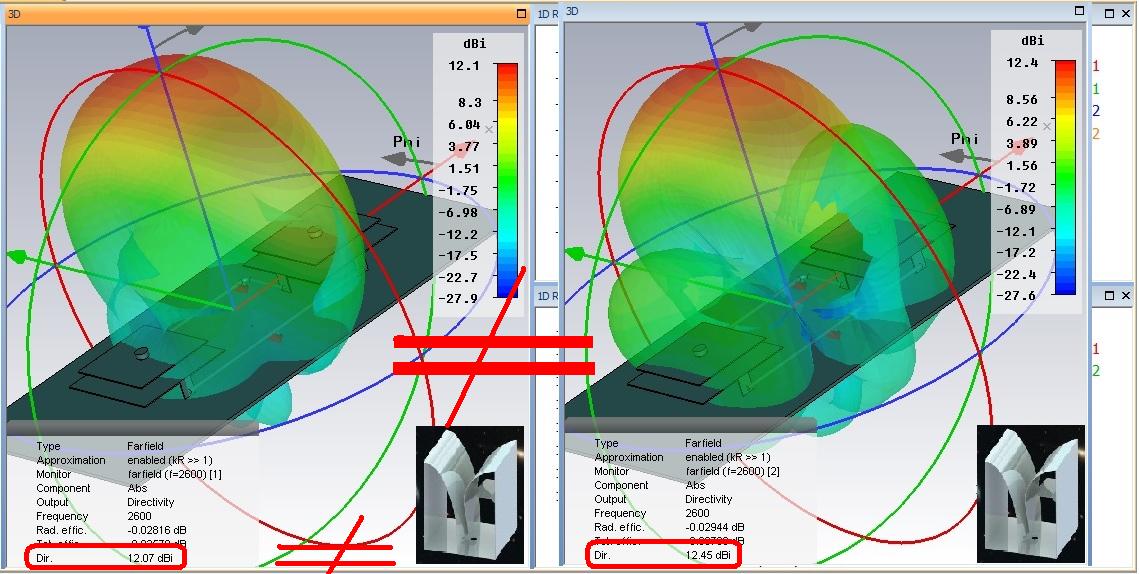Select the "-0.02944 dB" radiation efficiency value
The image size is (1139, 574).
715,527
